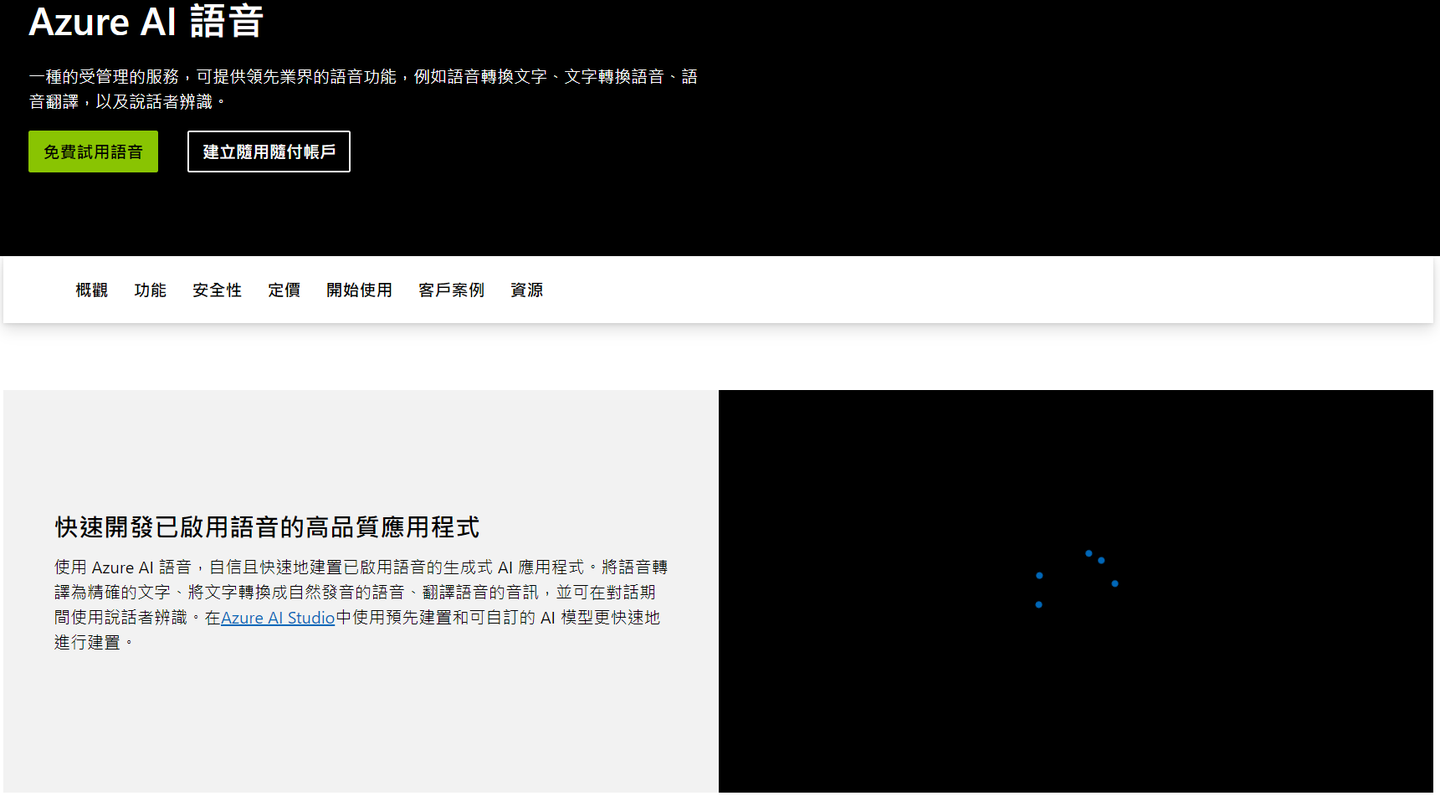Screen dimensions: 1440x801
Task: Follow the Azure AI Studio hyperlink
Action: [x=277, y=618]
